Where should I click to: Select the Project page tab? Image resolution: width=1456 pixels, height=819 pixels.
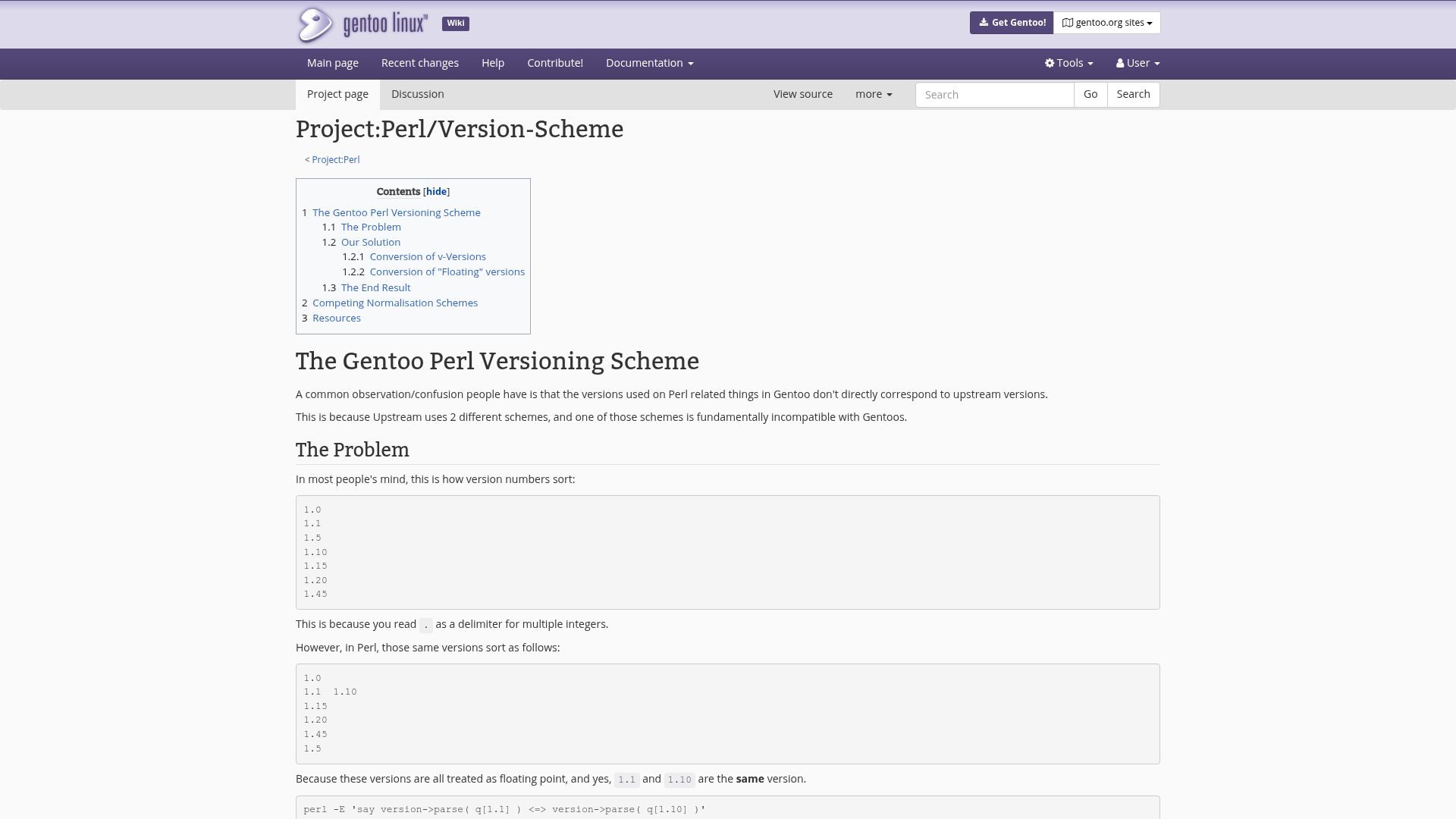[337, 94]
